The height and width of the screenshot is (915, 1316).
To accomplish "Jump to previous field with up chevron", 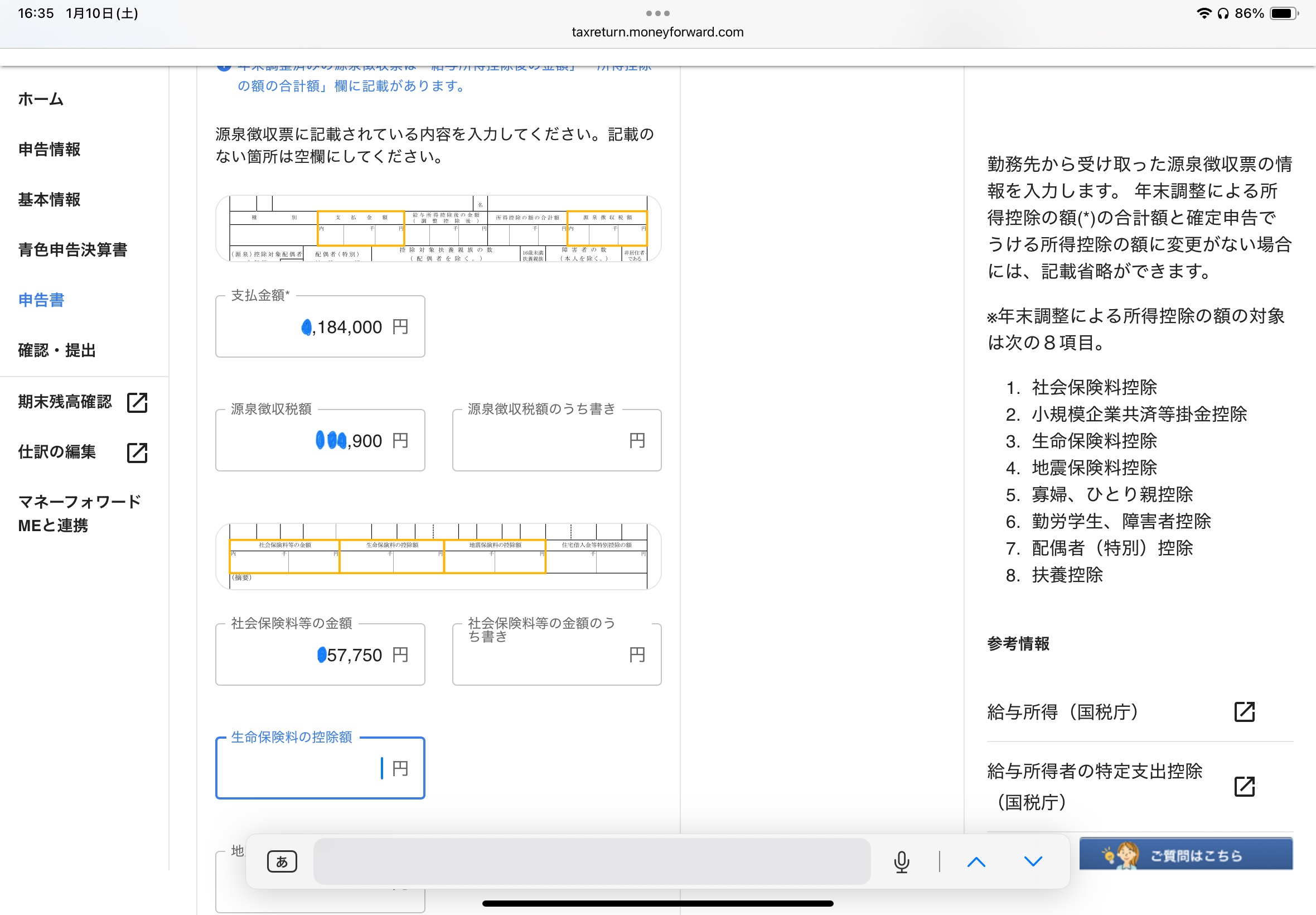I will click(x=976, y=861).
